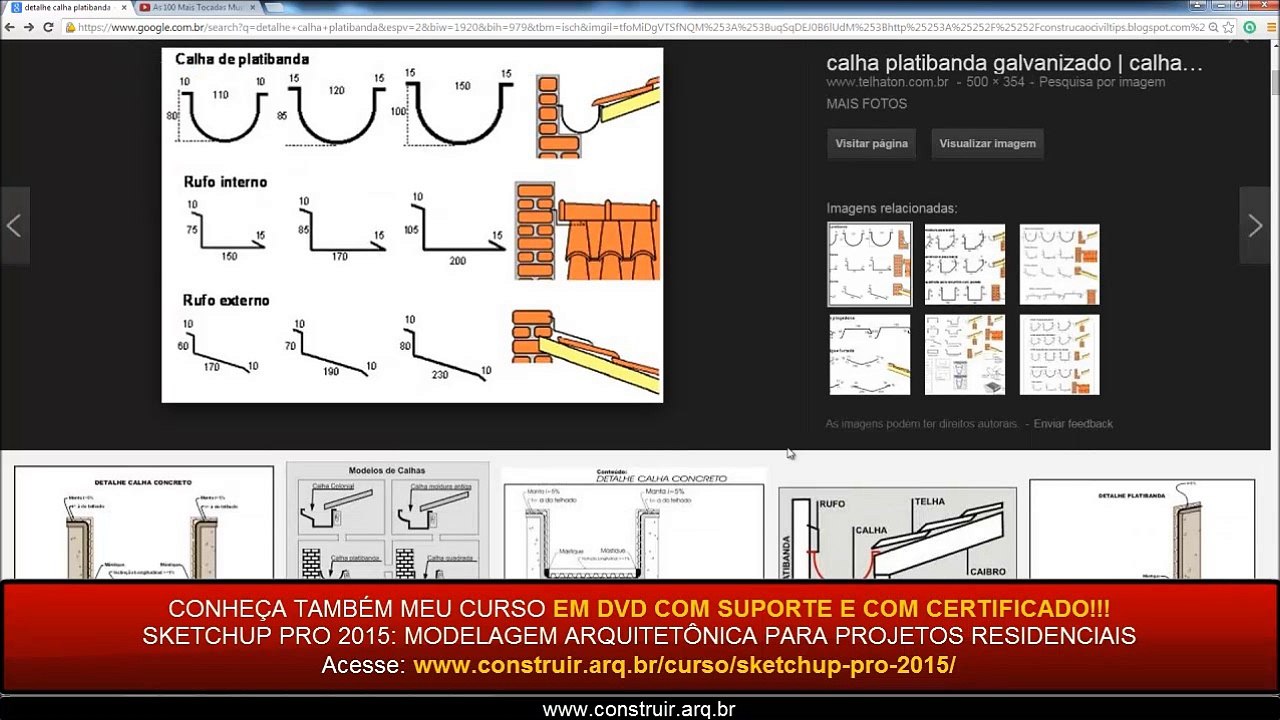Viewport: 1280px width, 720px height.
Task: Click the 'Enviar feedback' link
Action: coord(1073,424)
